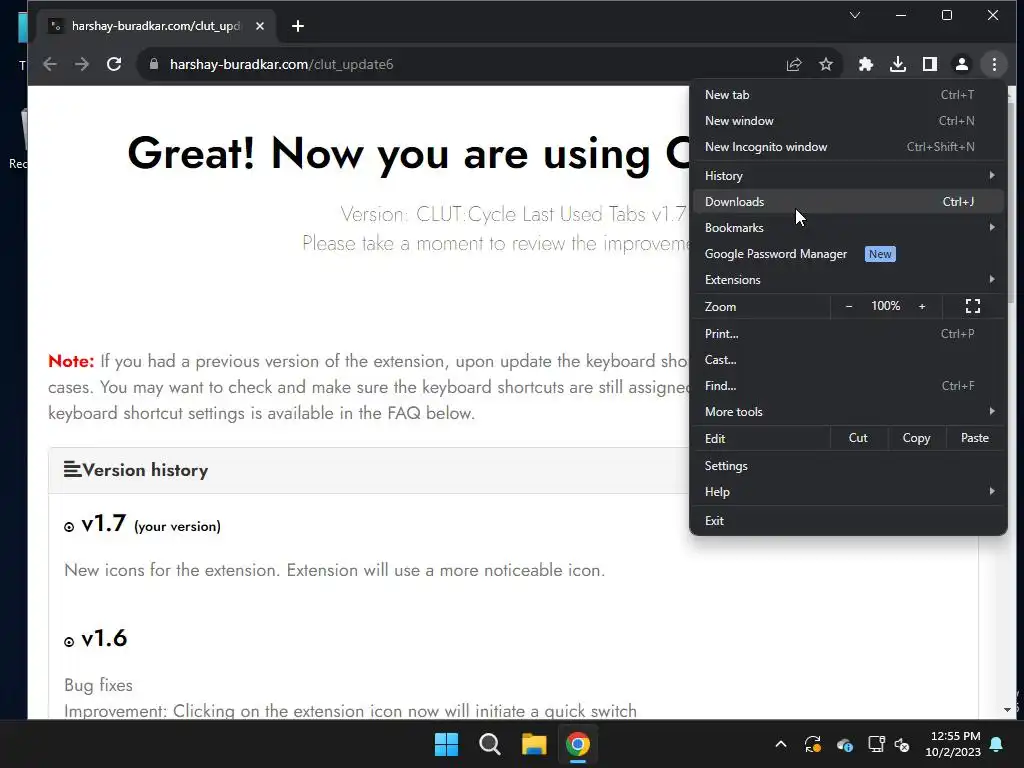Open the notification bell icon
This screenshot has height=768, width=1024.
(x=997, y=744)
